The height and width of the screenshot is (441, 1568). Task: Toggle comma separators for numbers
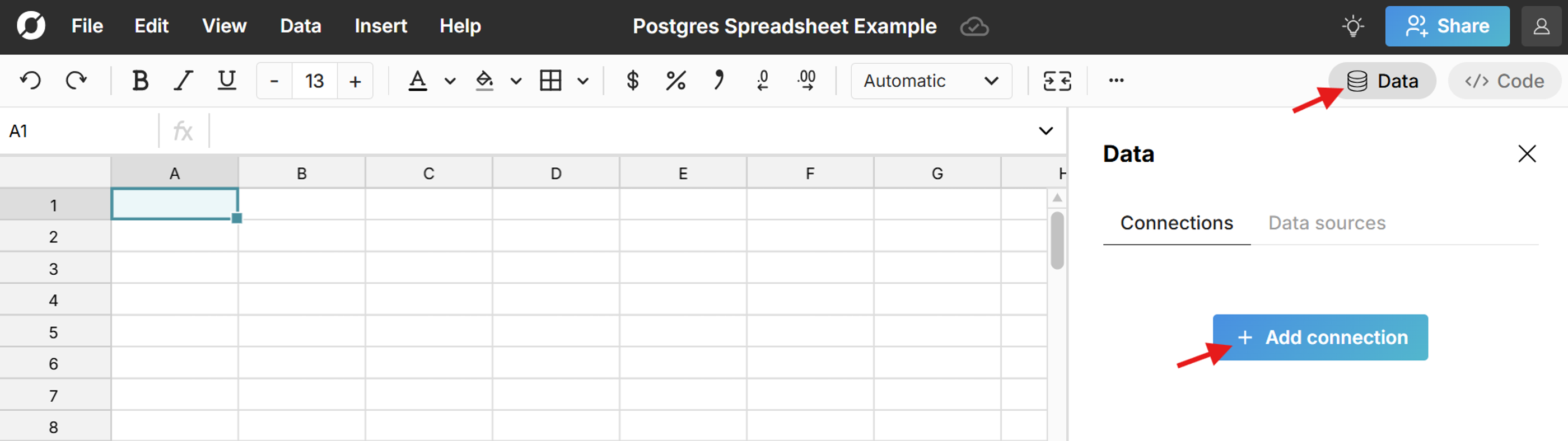pyautogui.click(x=719, y=80)
